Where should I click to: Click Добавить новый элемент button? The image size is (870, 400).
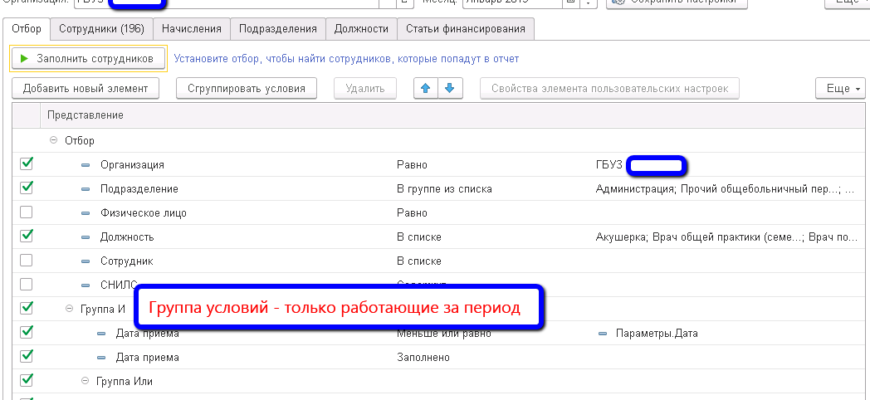pyautogui.click(x=85, y=88)
